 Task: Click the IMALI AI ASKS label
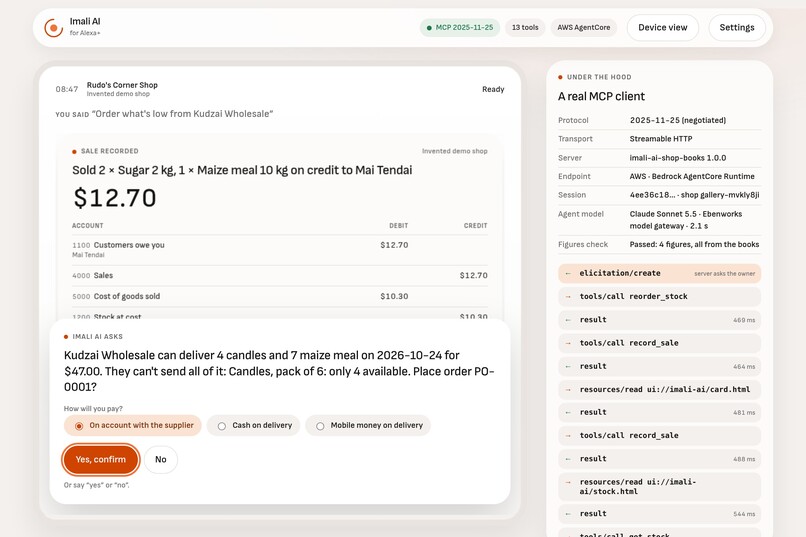tap(98, 337)
